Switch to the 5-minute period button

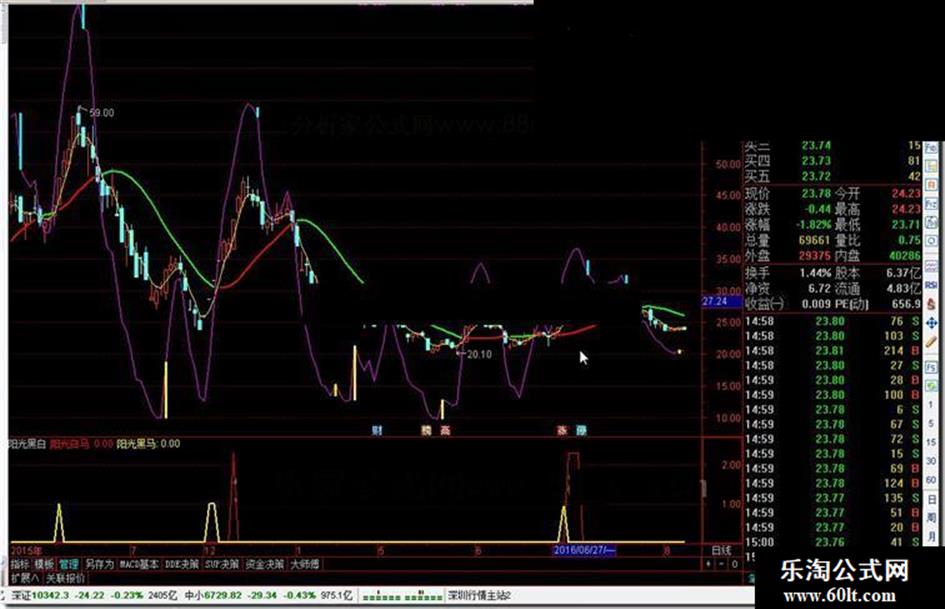[x=931, y=423]
